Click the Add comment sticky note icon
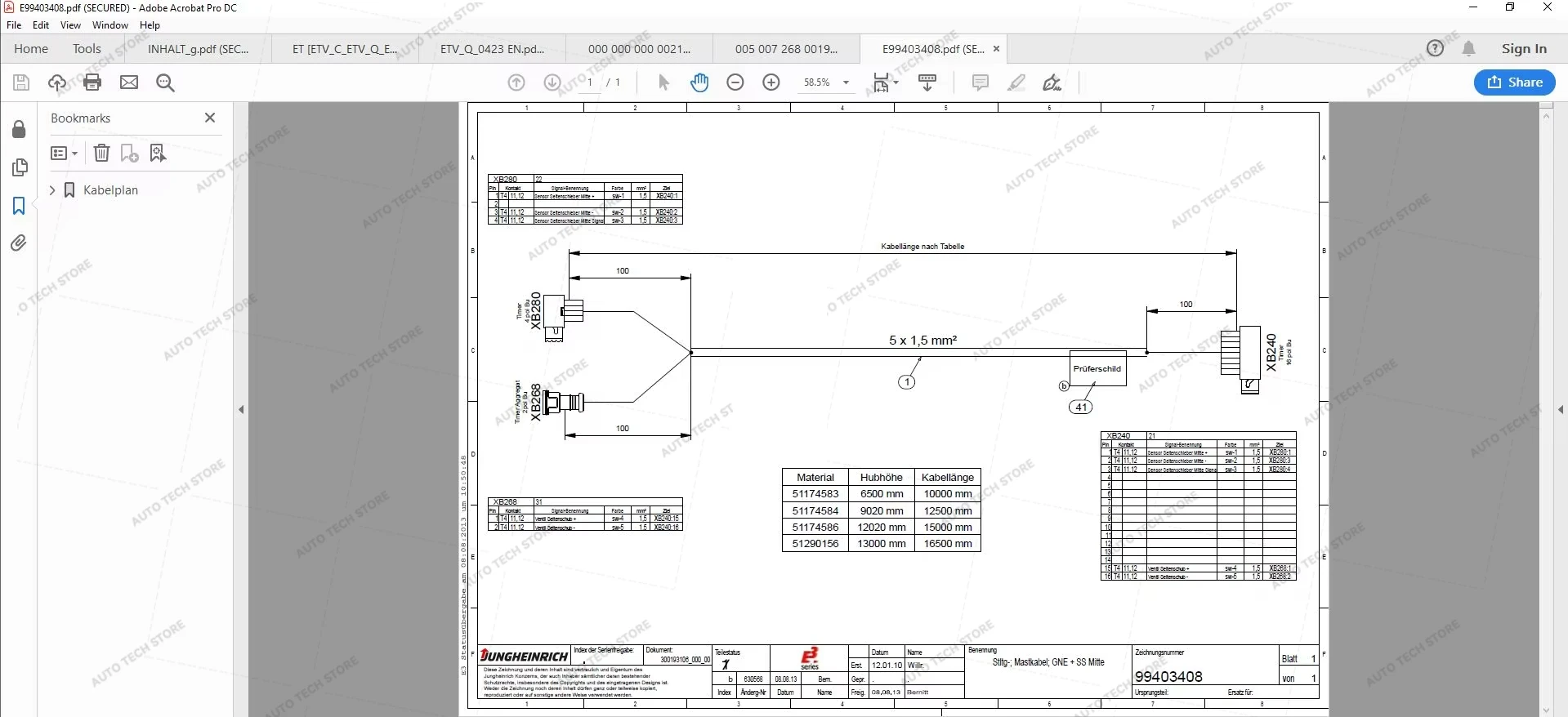Viewport: 1568px width, 717px height. pos(981,82)
